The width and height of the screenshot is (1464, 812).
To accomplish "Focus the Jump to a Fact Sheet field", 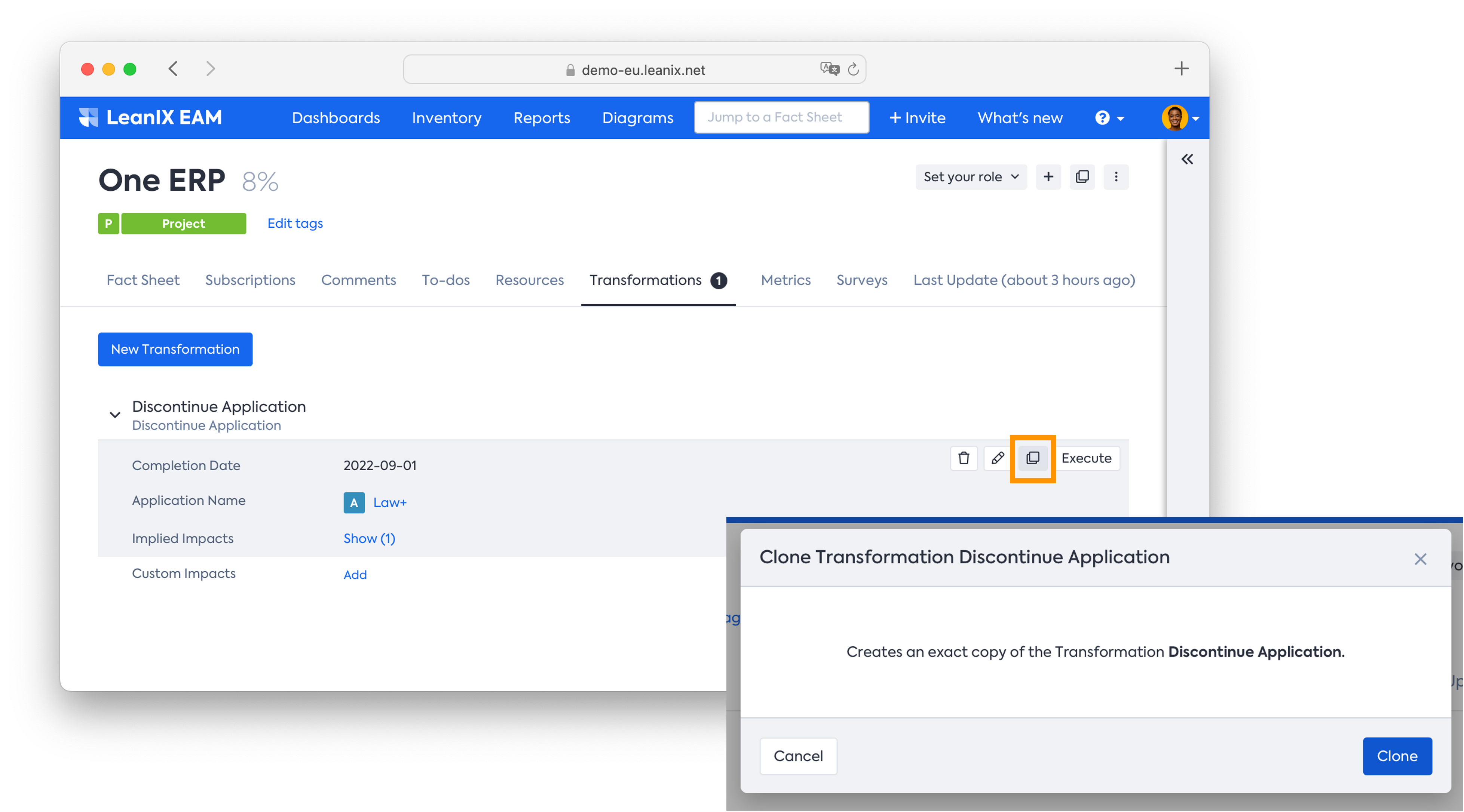I will coord(781,117).
